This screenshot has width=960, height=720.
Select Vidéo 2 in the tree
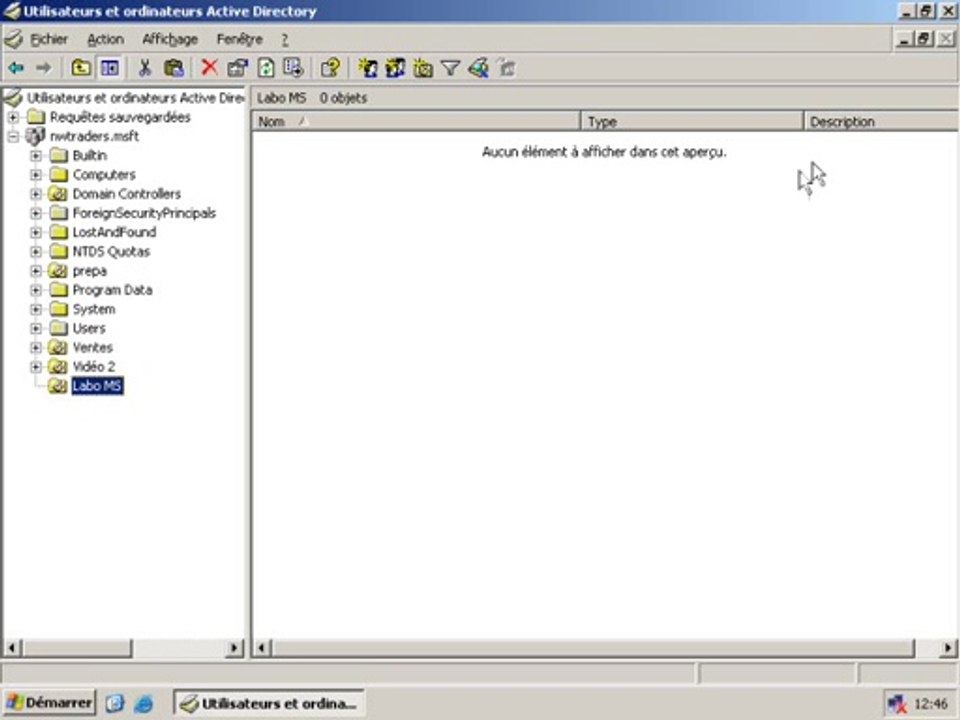tap(93, 367)
